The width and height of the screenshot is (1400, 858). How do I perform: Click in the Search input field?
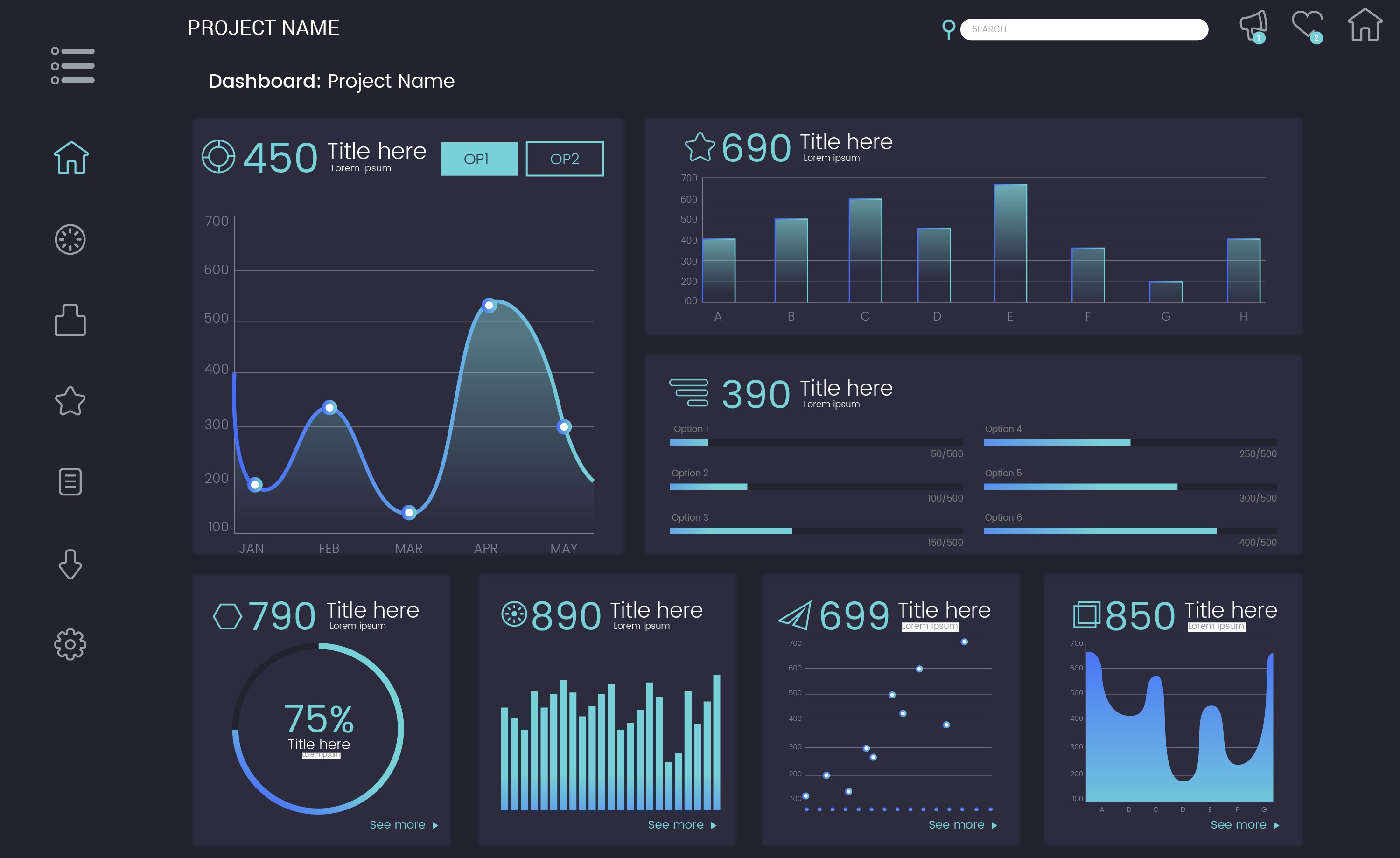(x=1084, y=29)
